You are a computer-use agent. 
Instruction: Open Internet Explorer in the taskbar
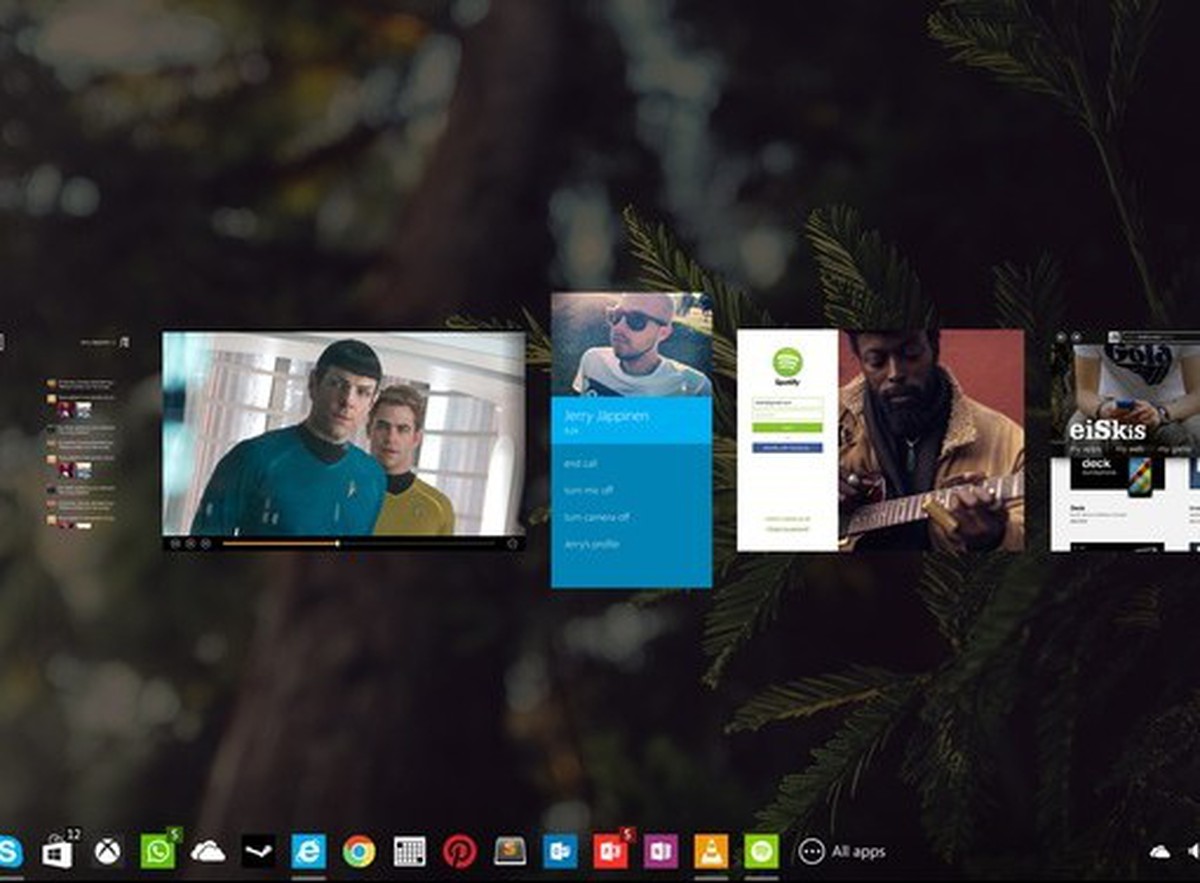(x=309, y=852)
